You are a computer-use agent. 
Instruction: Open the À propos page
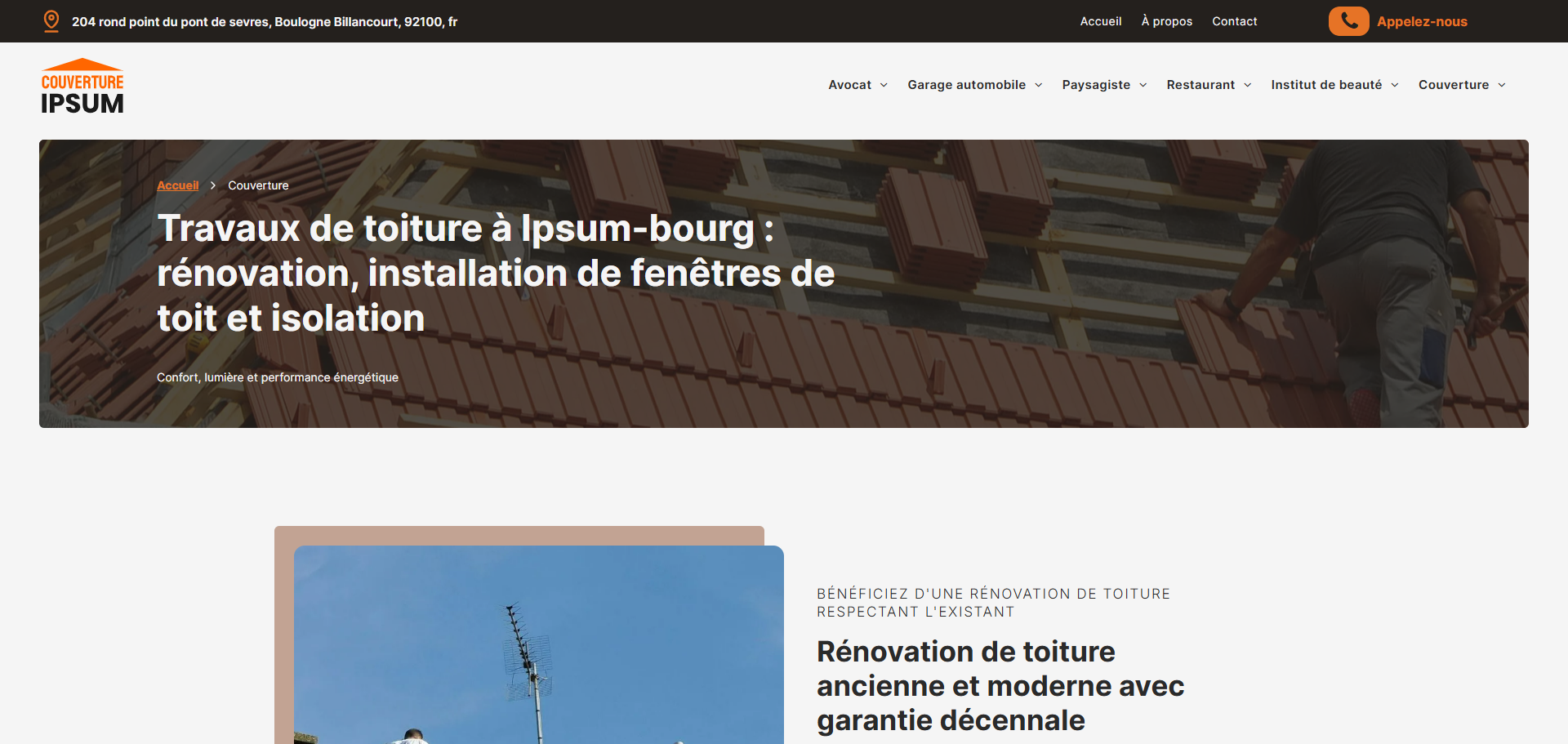[1166, 21]
